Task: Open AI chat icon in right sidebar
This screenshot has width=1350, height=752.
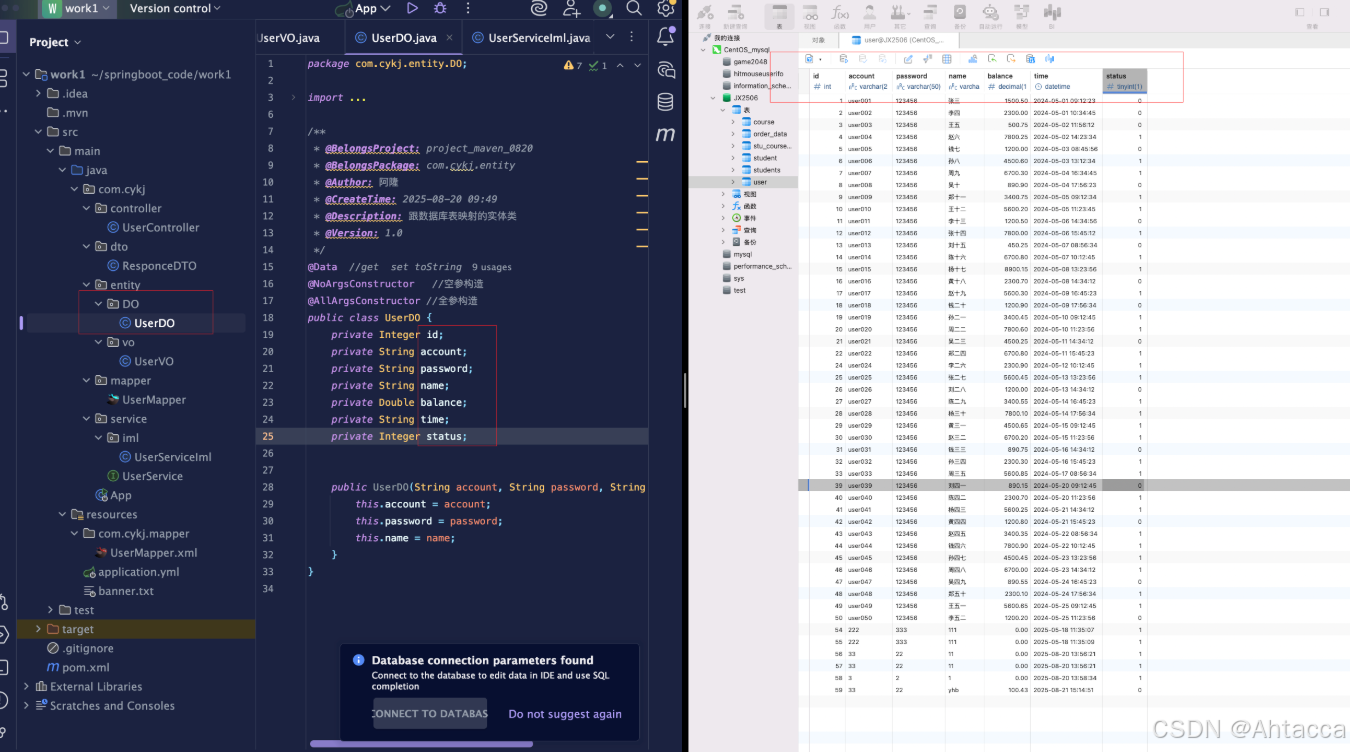Action: tap(665, 69)
